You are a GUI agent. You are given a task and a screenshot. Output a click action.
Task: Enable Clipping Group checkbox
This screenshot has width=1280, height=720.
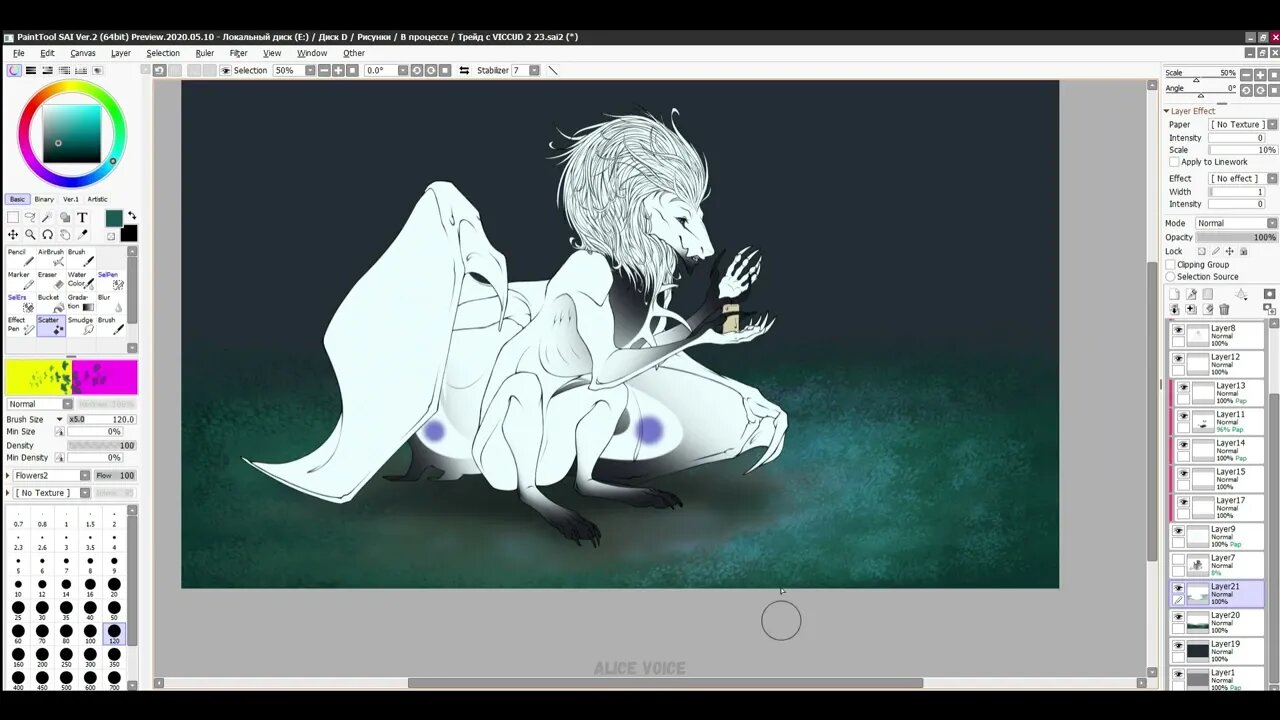click(1171, 264)
